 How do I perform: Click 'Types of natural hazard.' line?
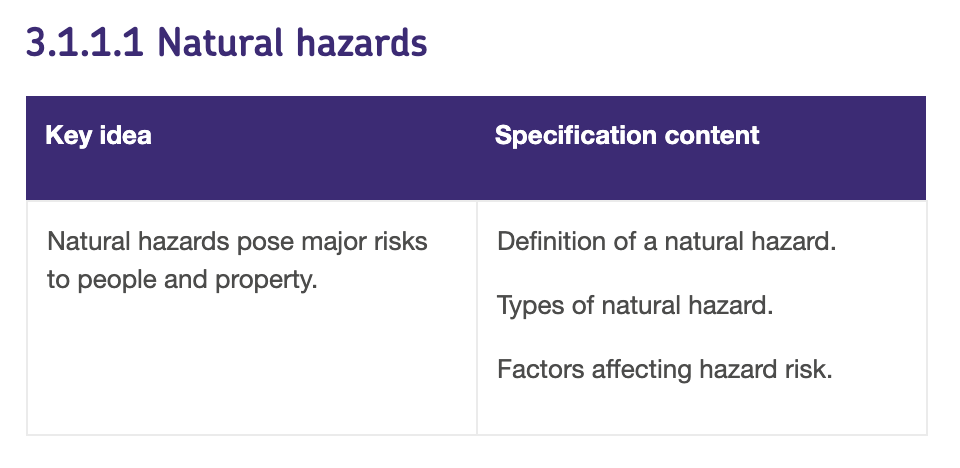point(635,305)
